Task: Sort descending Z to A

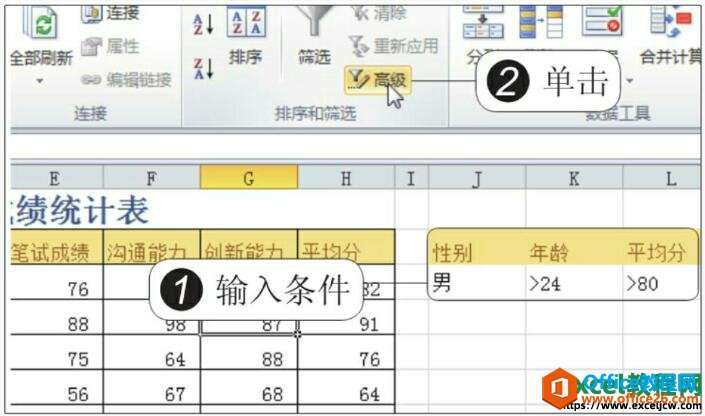Action: click(x=203, y=69)
